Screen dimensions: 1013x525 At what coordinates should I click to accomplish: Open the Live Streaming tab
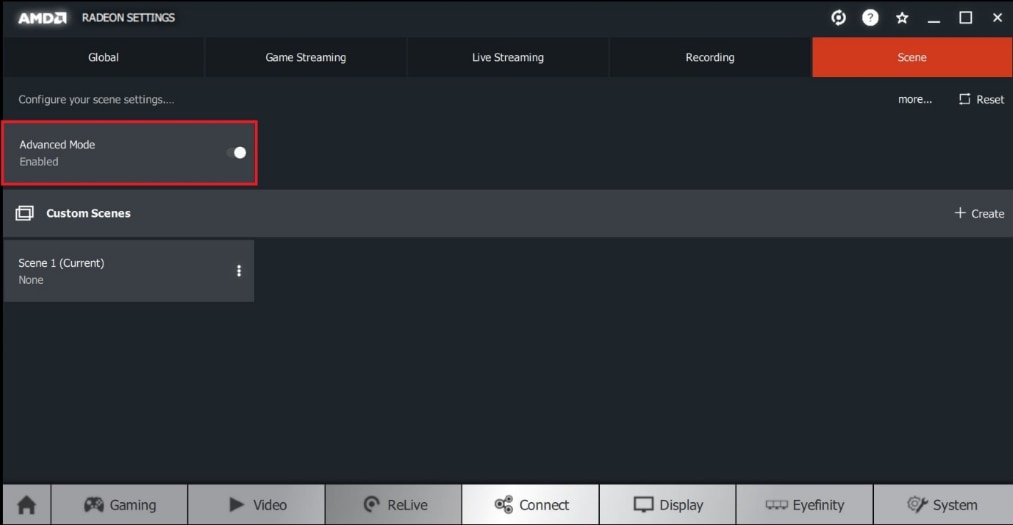click(507, 58)
